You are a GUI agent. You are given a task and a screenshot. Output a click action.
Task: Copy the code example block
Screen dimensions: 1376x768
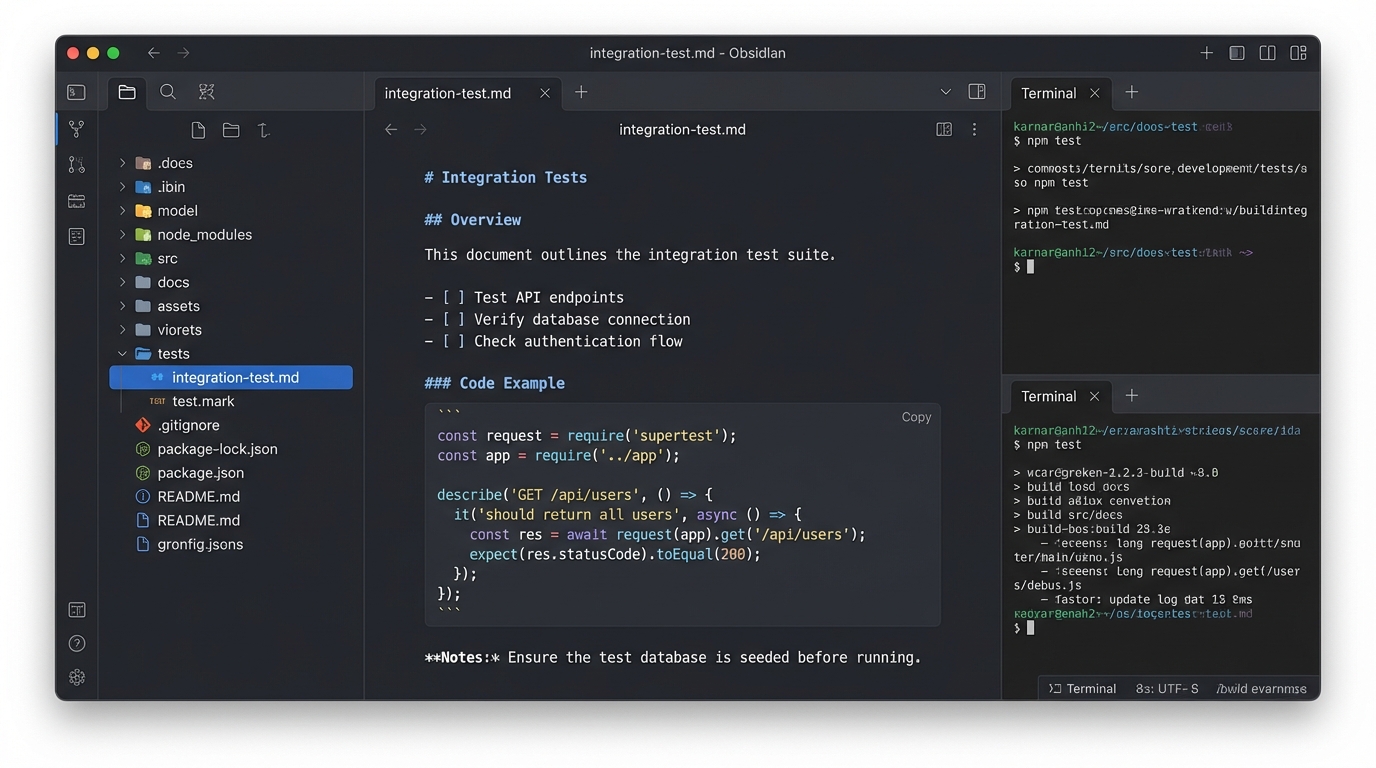point(915,417)
